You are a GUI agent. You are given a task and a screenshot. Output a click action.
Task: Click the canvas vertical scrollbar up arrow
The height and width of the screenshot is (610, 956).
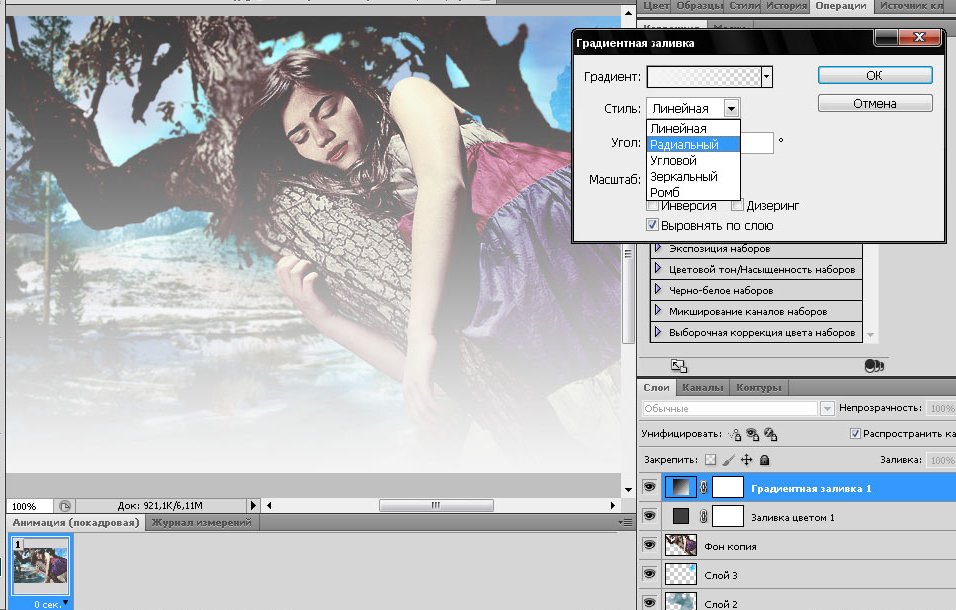pyautogui.click(x=628, y=12)
